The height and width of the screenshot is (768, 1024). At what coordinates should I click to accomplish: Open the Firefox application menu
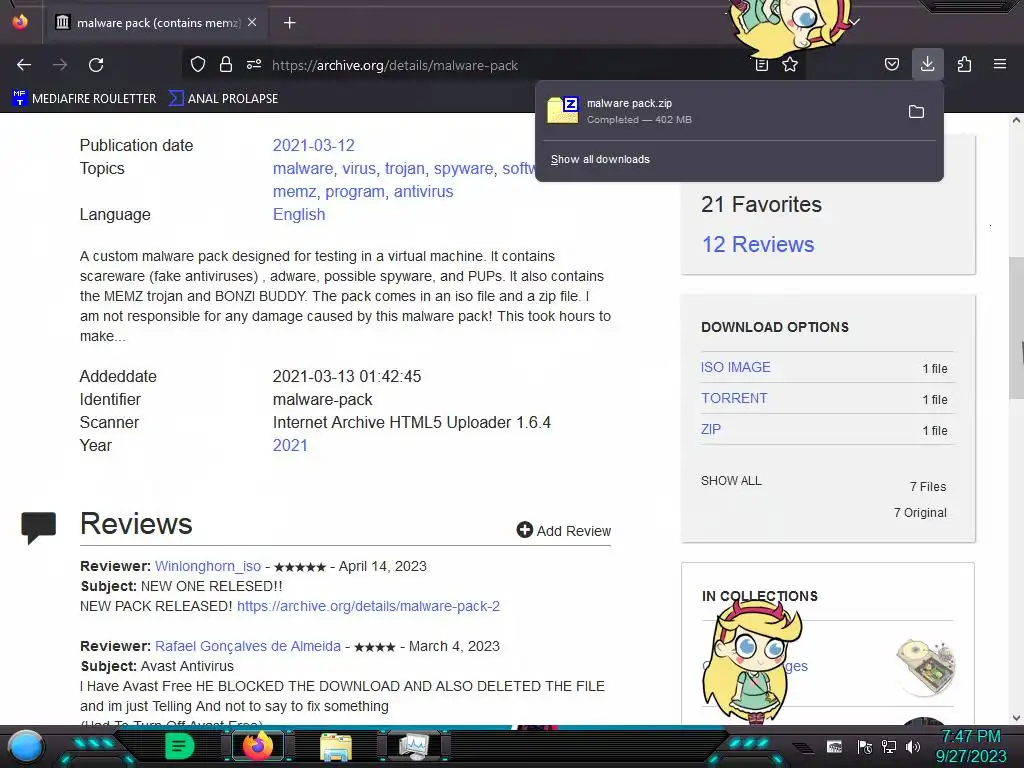(x=999, y=64)
